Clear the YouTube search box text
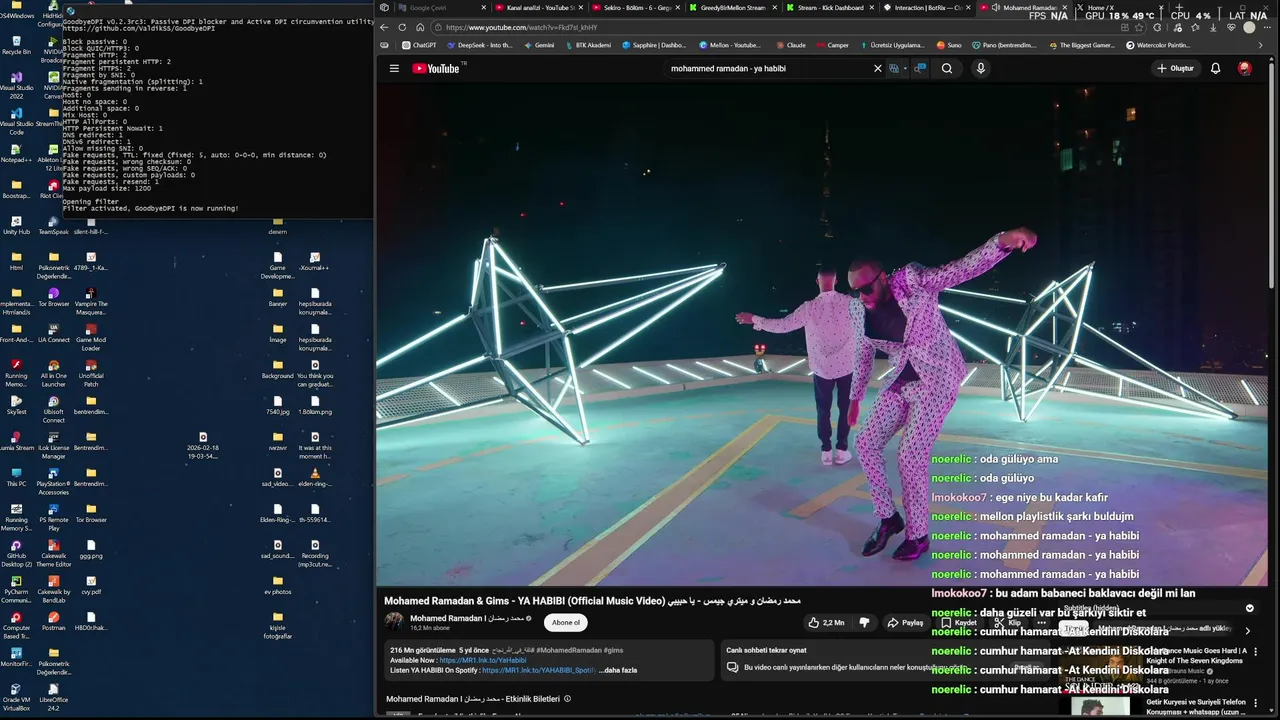 click(878, 68)
